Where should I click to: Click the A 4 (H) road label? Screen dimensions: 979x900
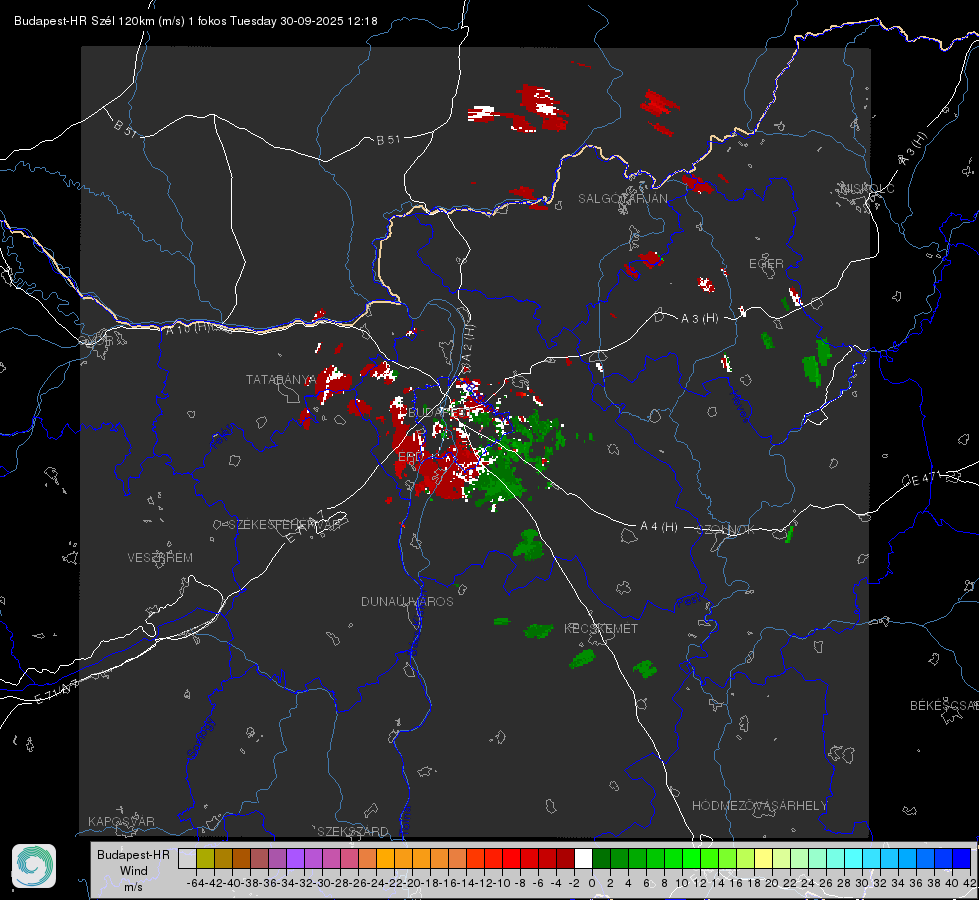(x=658, y=527)
